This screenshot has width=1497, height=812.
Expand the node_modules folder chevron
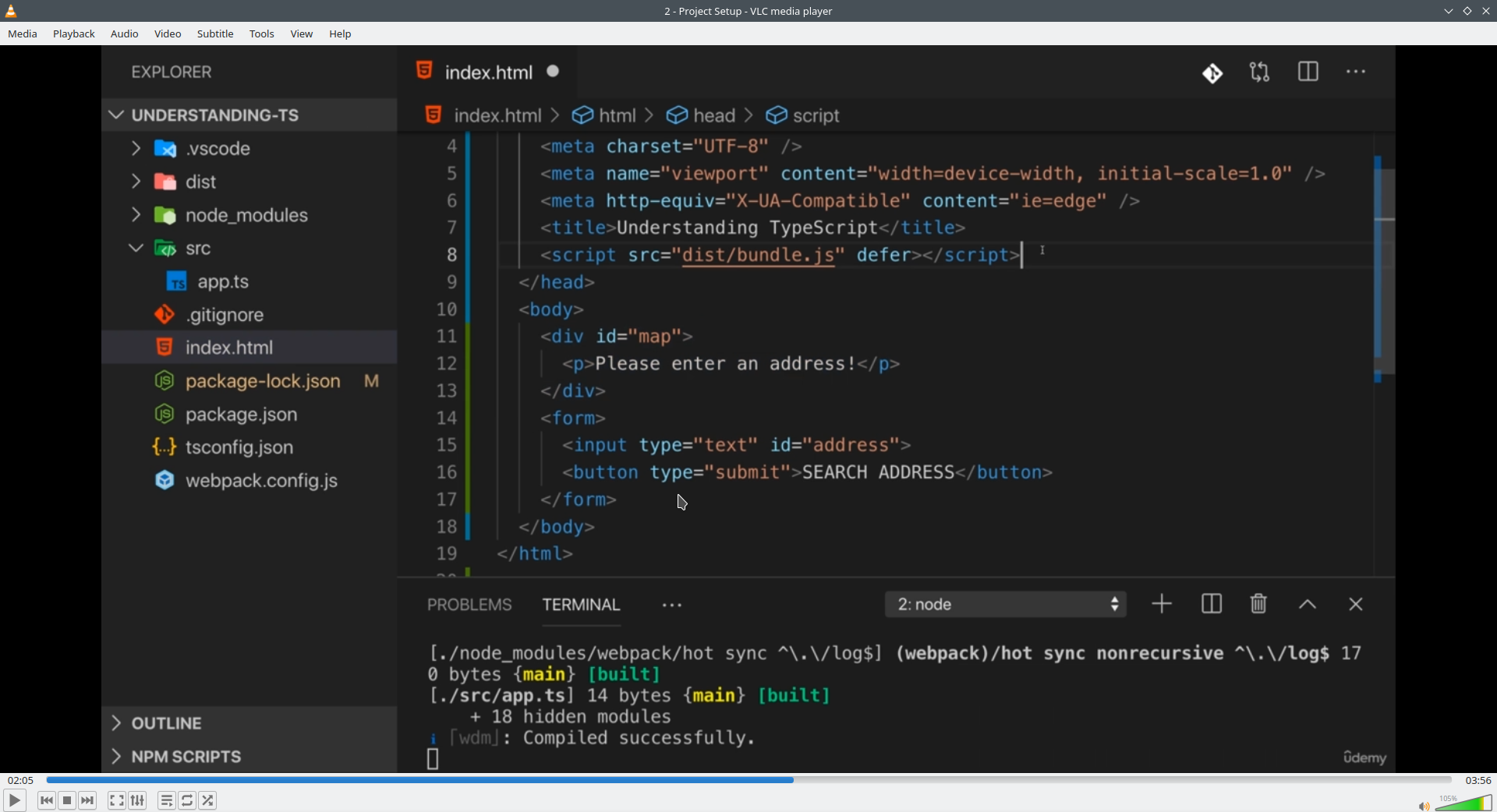tap(136, 214)
